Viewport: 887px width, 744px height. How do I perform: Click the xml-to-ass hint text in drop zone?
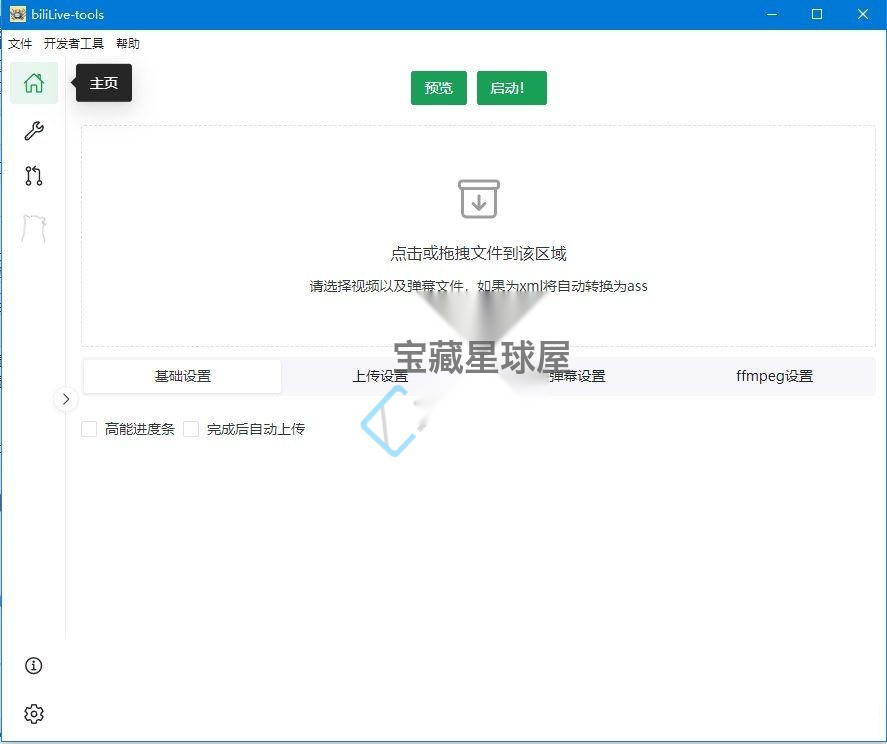coord(479,286)
